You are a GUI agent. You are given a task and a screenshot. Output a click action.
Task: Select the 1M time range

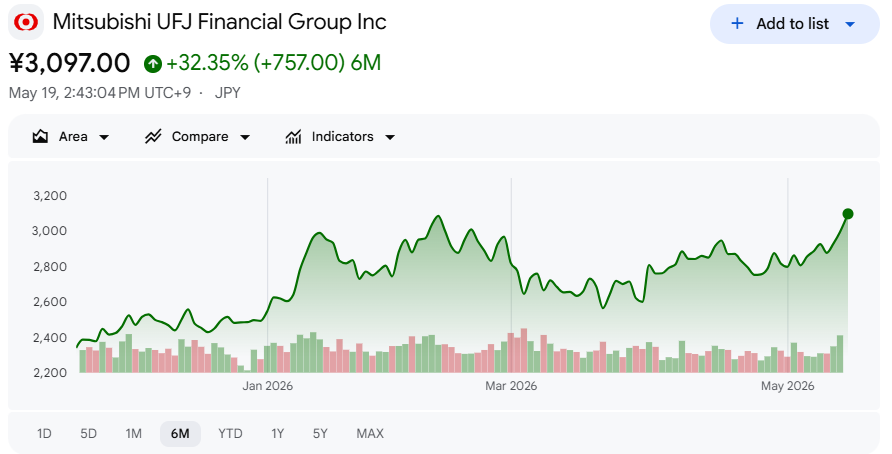[133, 434]
